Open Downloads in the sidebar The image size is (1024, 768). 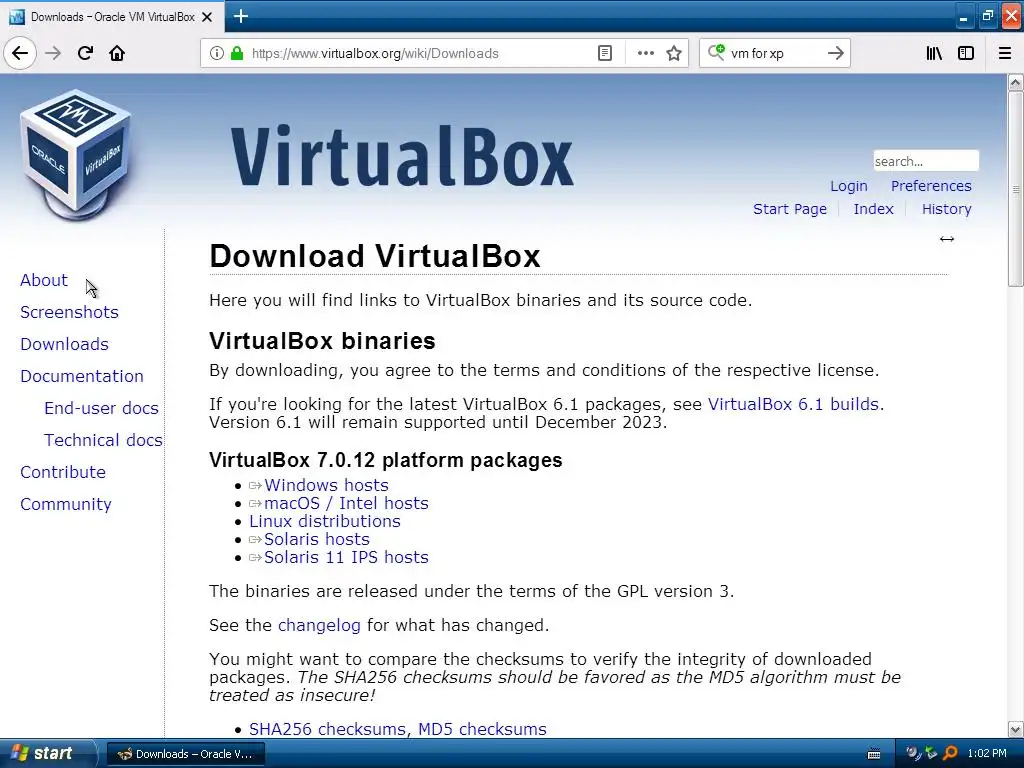click(x=64, y=344)
